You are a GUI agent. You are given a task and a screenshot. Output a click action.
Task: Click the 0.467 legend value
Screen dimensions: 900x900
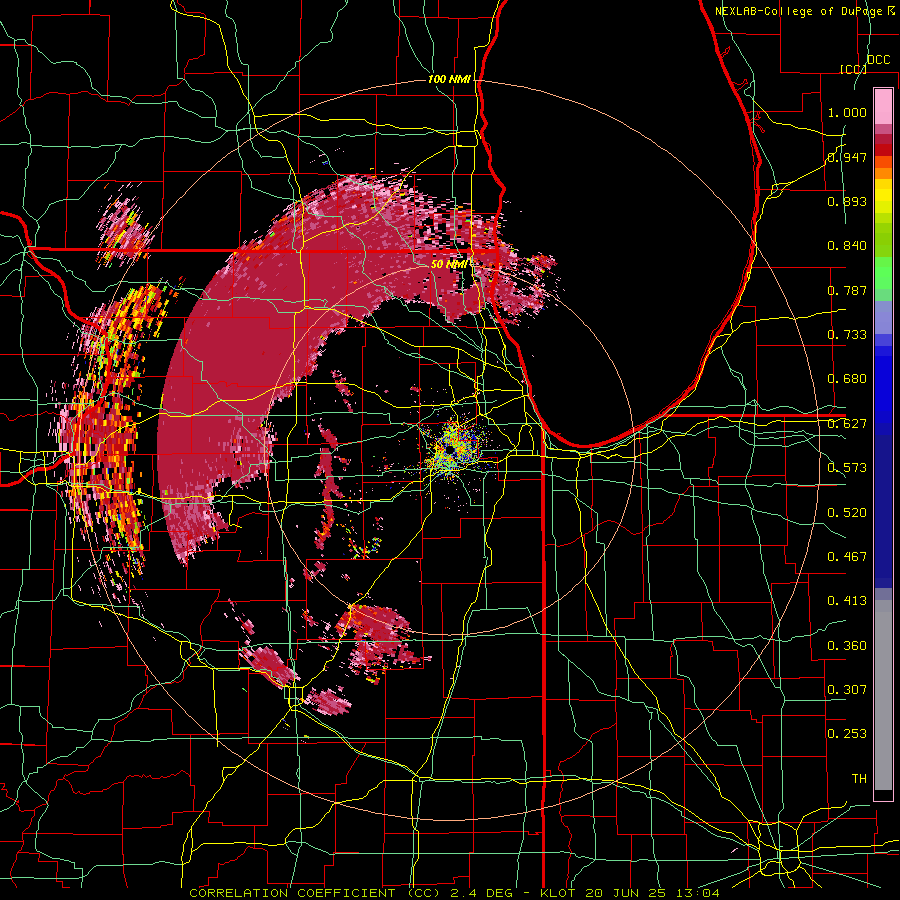pos(847,557)
